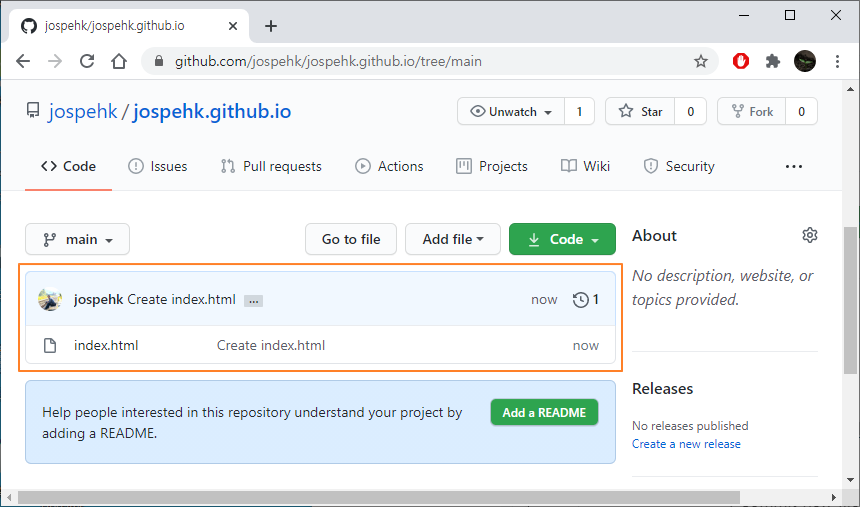Open the index.html file
The height and width of the screenshot is (507, 860).
pos(106,345)
